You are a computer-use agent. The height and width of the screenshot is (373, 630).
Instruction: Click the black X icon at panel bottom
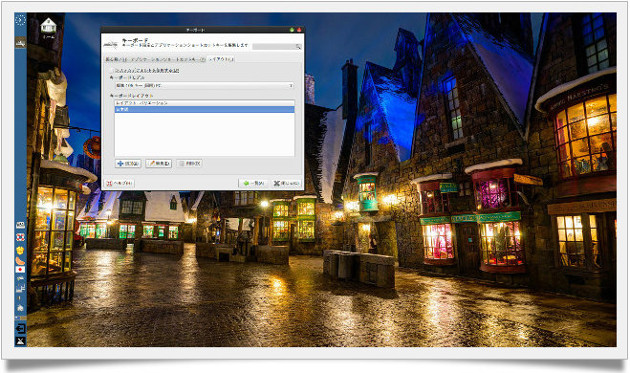pyautogui.click(x=20, y=341)
